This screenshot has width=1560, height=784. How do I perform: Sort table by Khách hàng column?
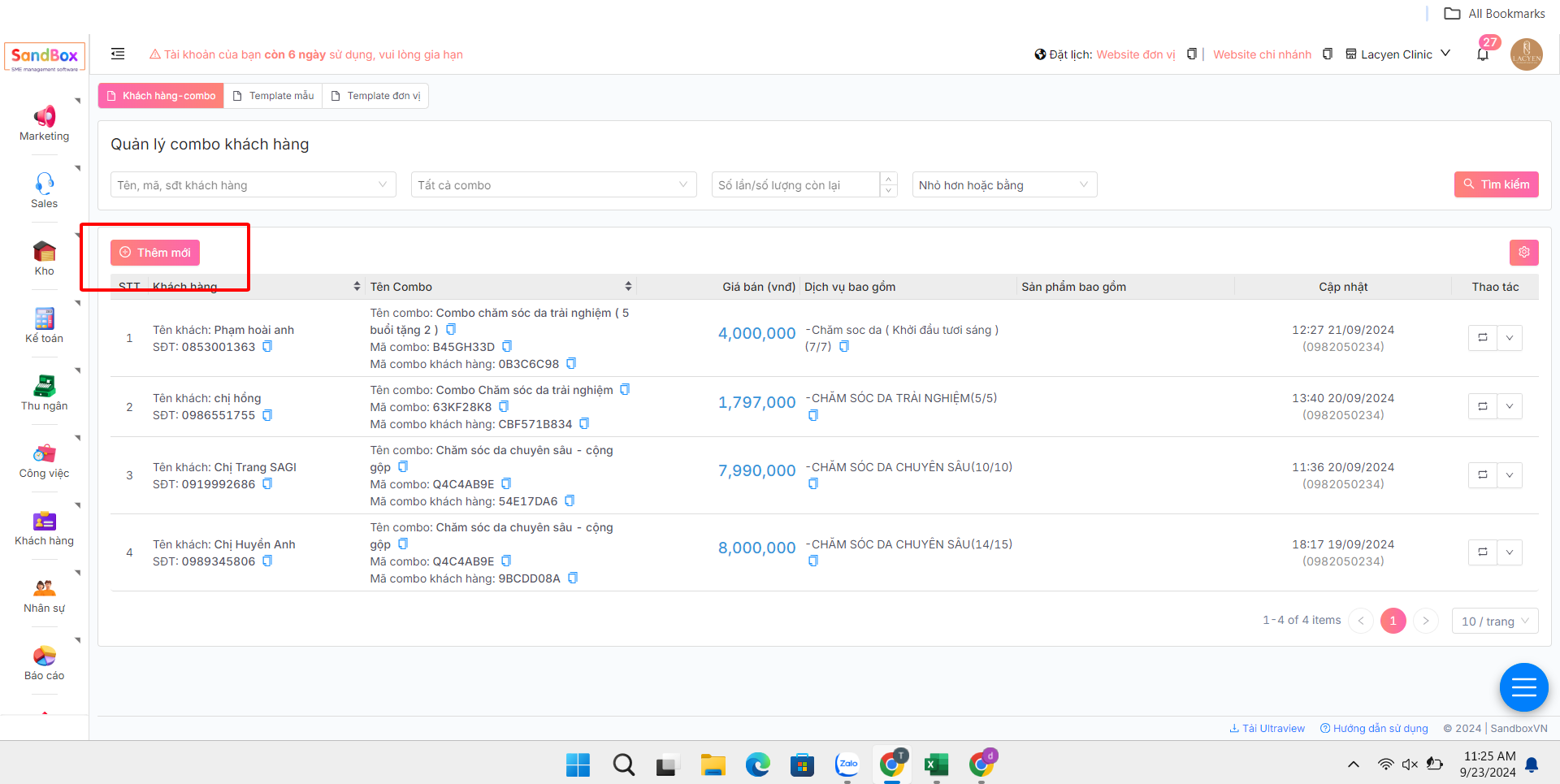(x=357, y=287)
